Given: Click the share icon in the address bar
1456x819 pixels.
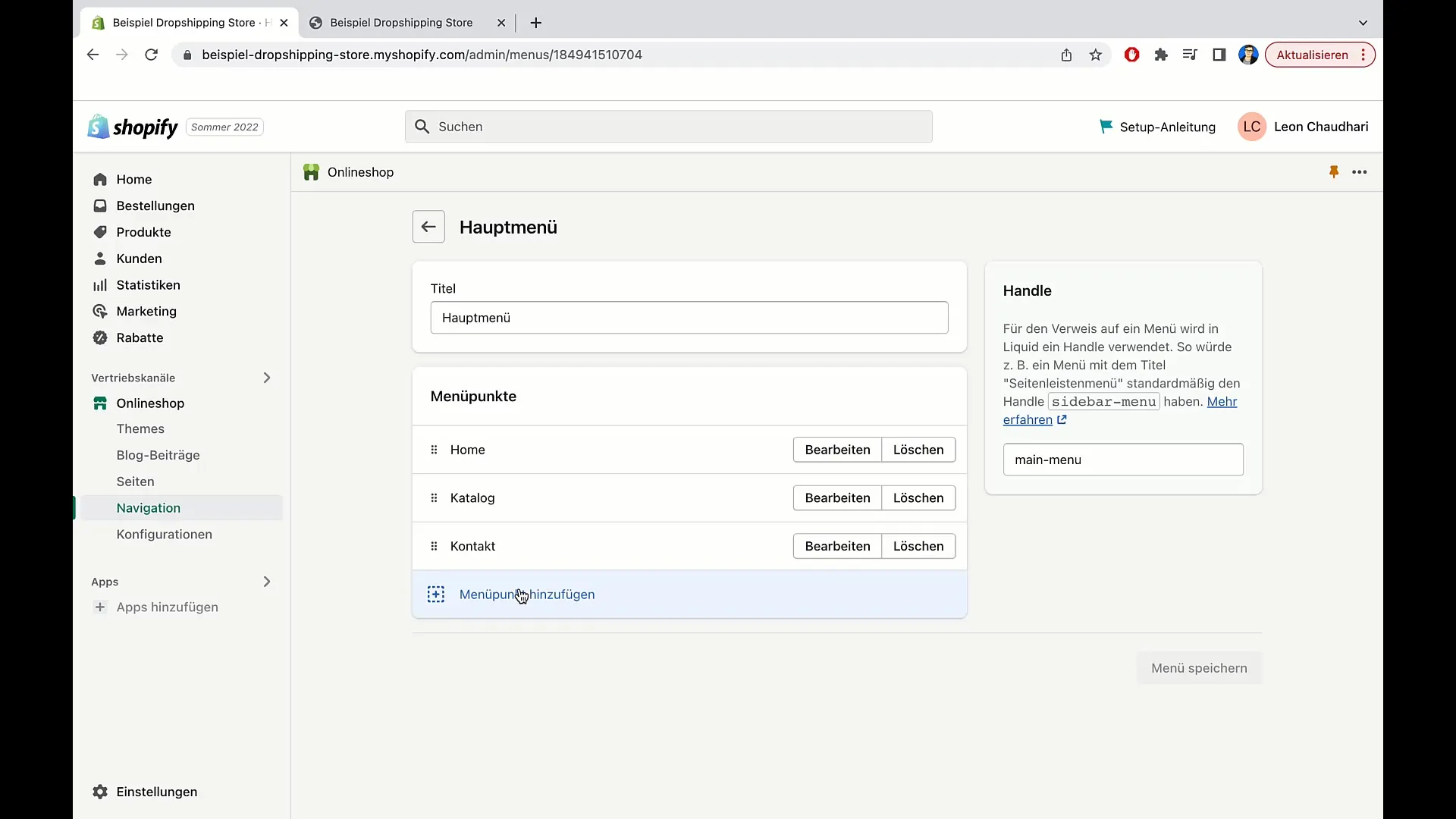Looking at the screenshot, I should pos(1066,55).
